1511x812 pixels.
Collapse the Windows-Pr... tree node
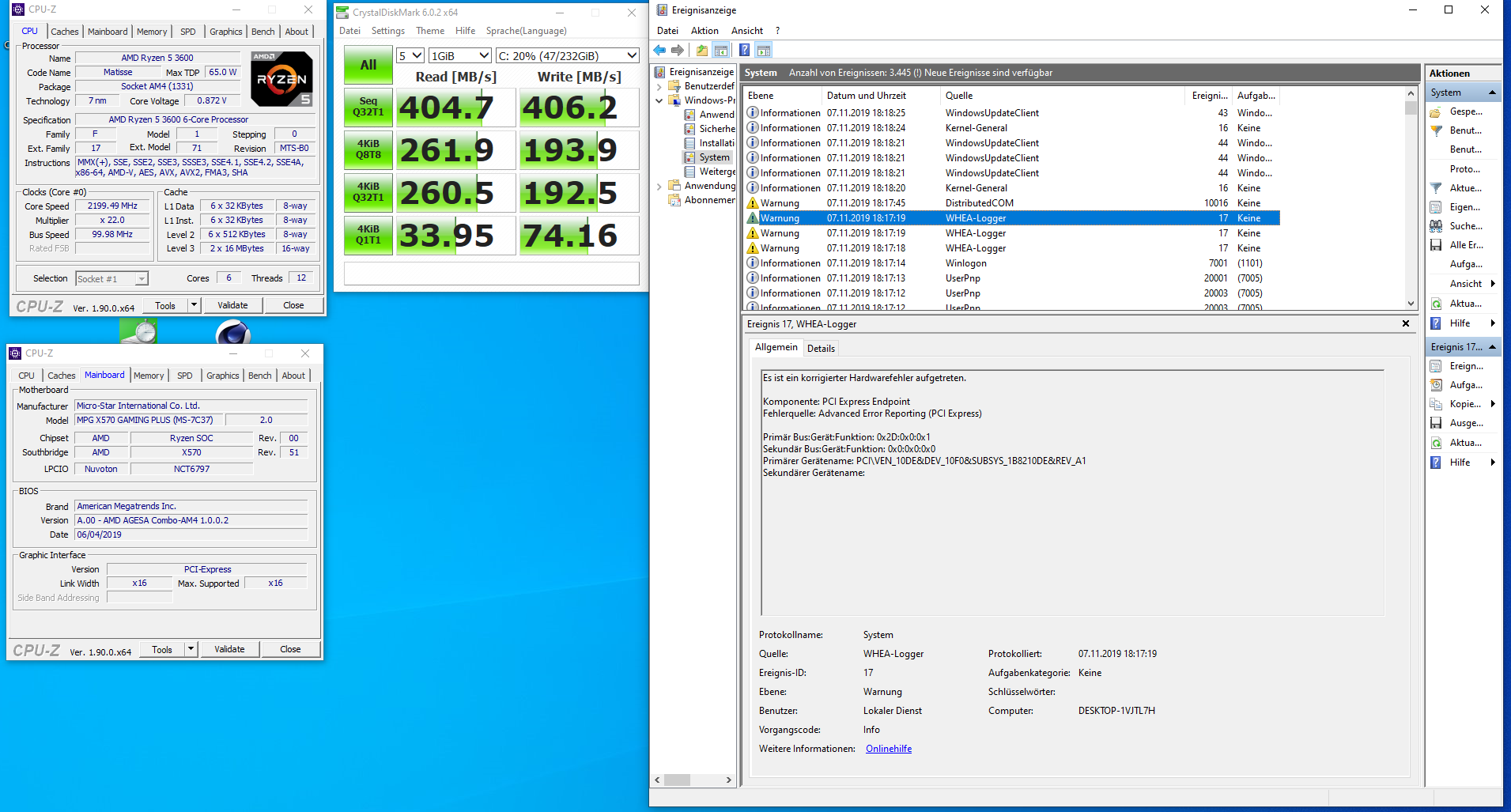pos(659,100)
